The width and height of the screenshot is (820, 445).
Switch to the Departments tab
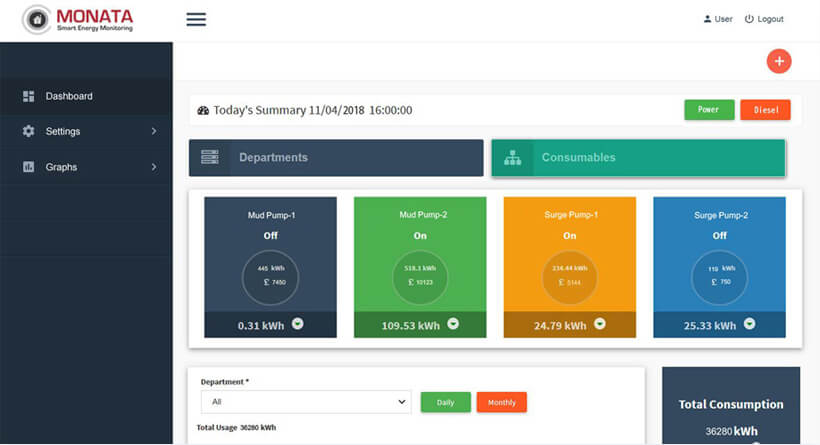coord(335,158)
